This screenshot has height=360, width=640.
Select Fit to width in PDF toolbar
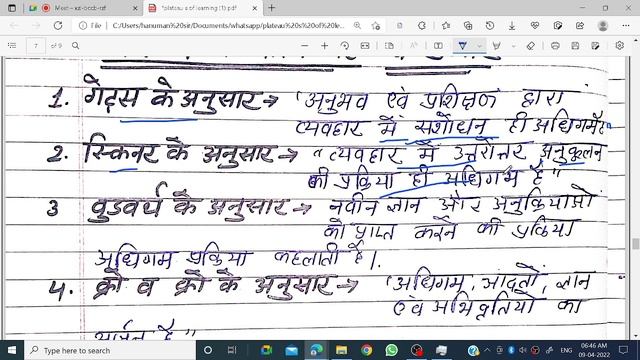coord(365,46)
